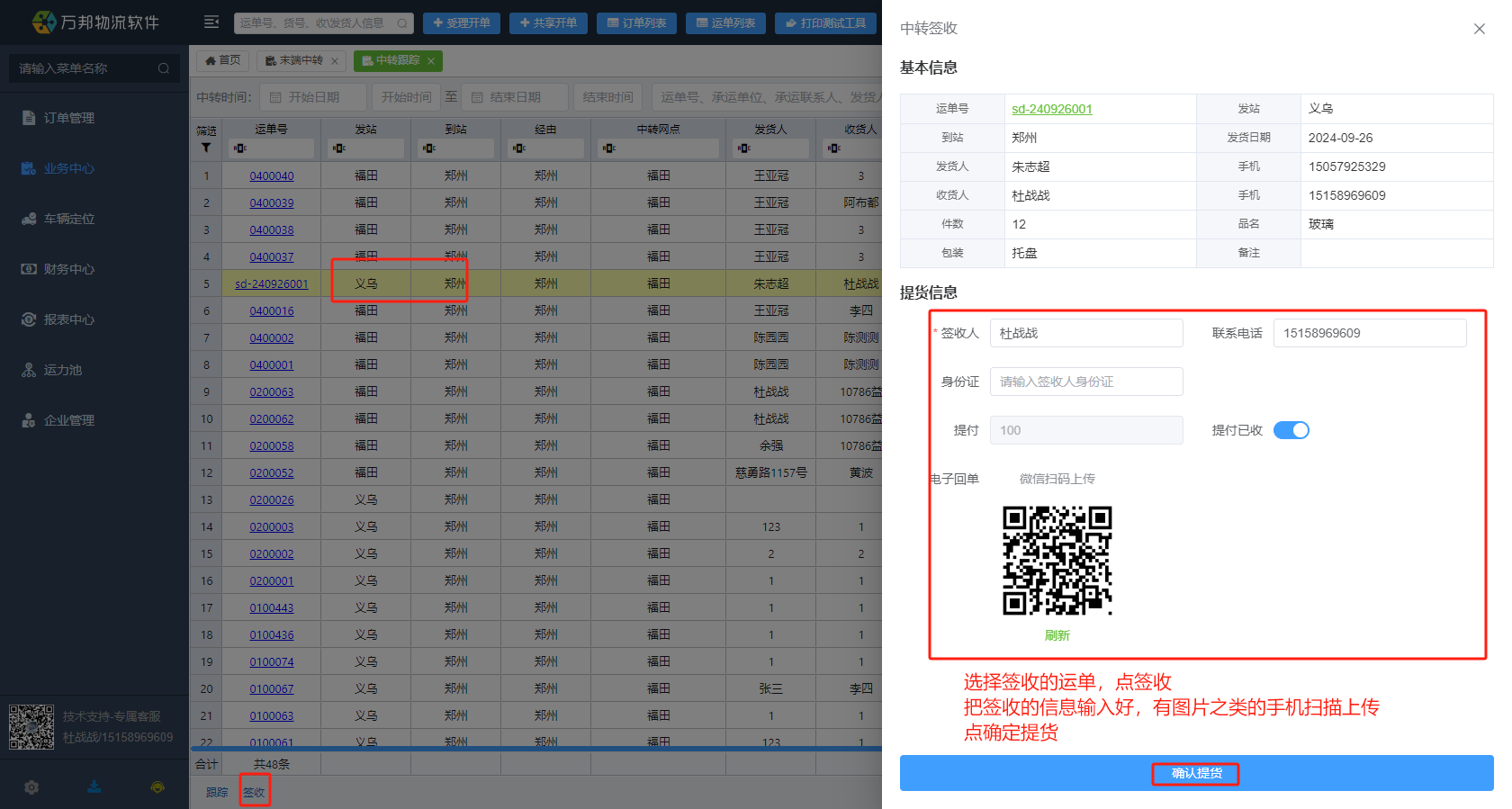
Task: Close the 中转签收 dialog with the X
Action: [x=1480, y=29]
